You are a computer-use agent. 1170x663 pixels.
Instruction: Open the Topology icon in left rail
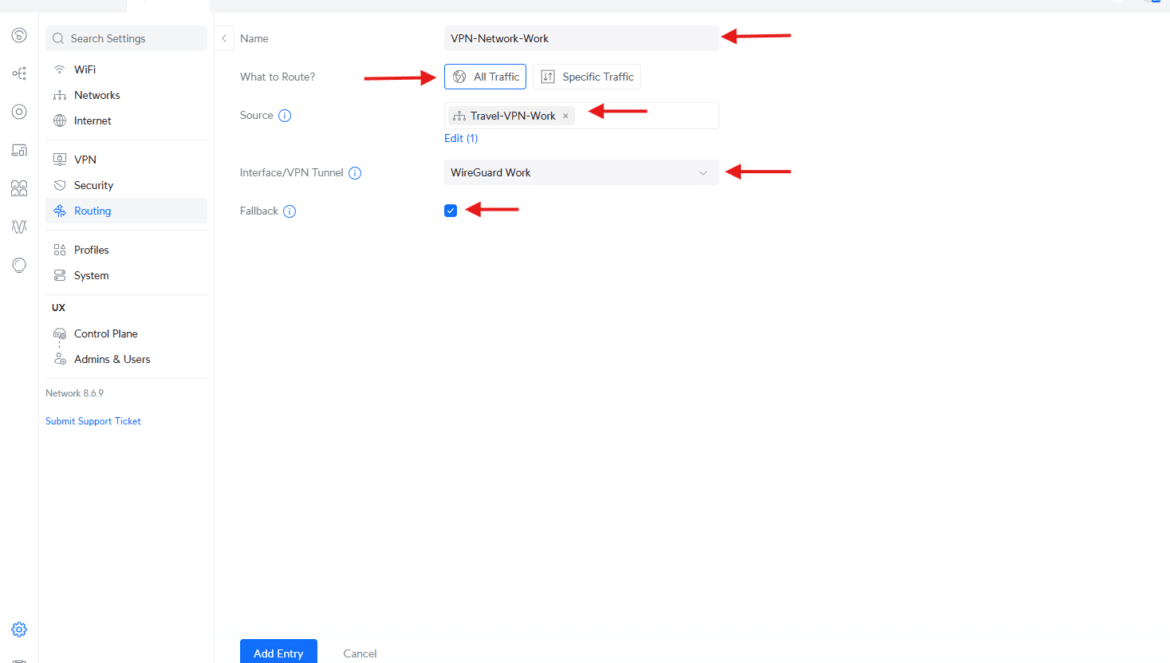click(x=19, y=73)
